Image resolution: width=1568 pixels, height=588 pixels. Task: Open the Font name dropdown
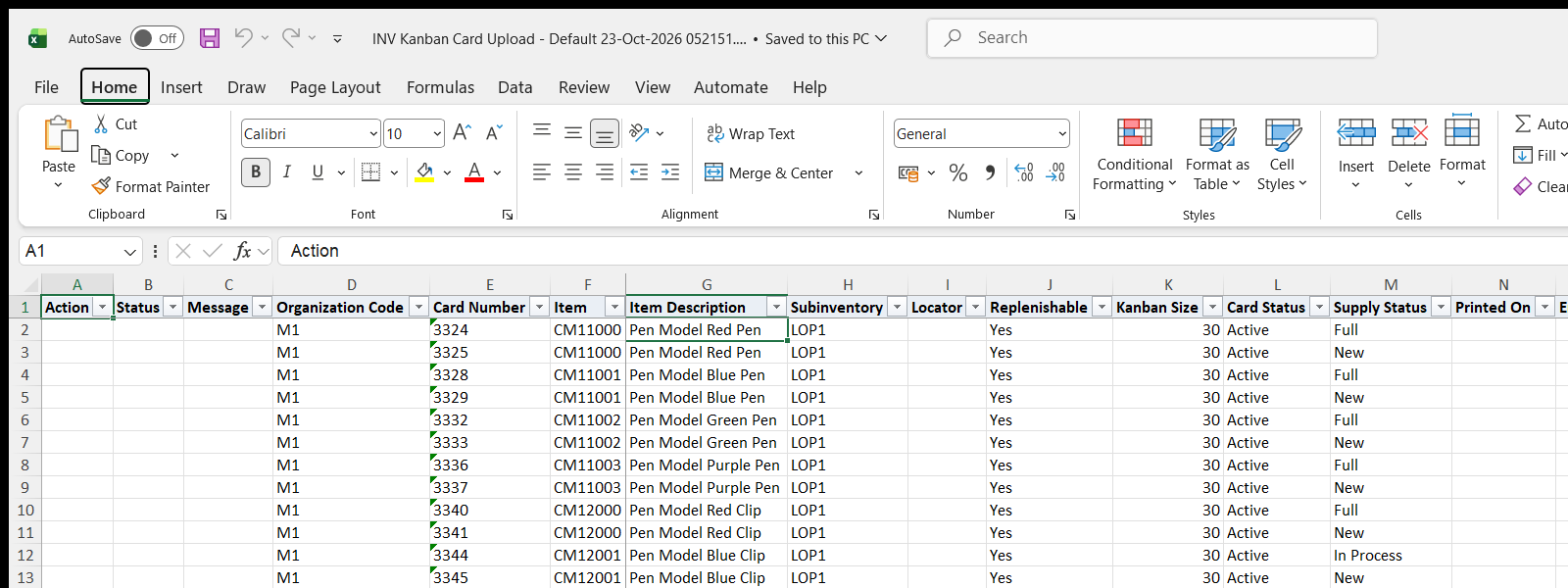click(x=373, y=133)
